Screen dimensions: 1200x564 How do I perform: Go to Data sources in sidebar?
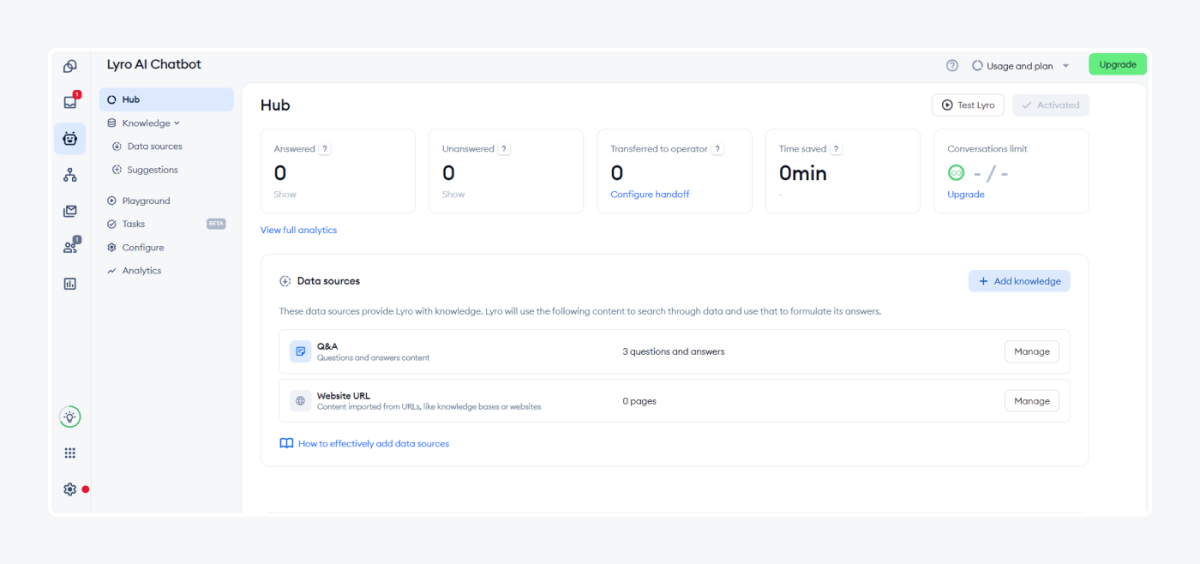point(154,146)
